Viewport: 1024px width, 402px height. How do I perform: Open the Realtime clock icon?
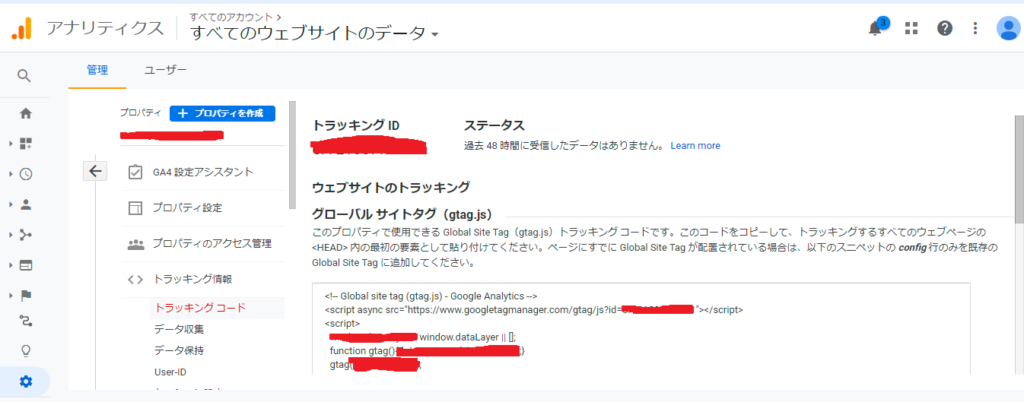[25, 174]
